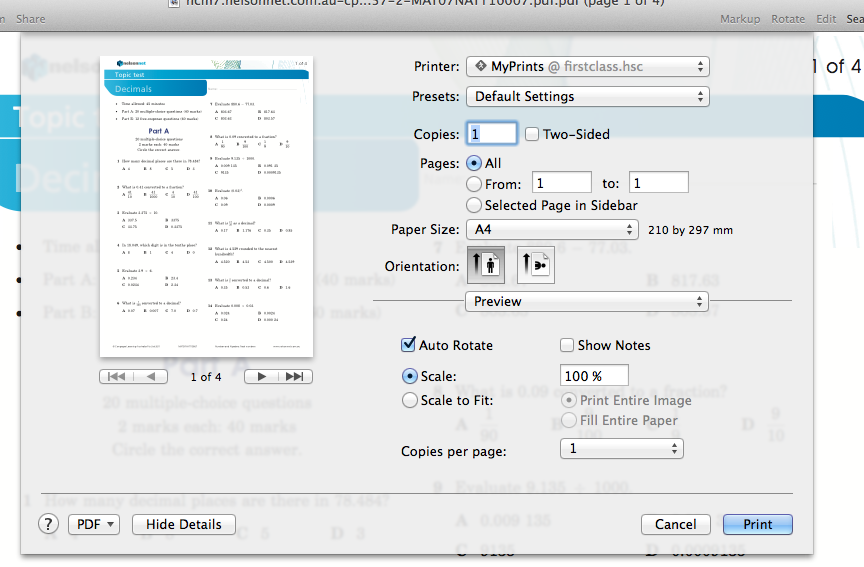Uncheck the Auto Rotate checkbox
864x567 pixels.
(x=408, y=345)
